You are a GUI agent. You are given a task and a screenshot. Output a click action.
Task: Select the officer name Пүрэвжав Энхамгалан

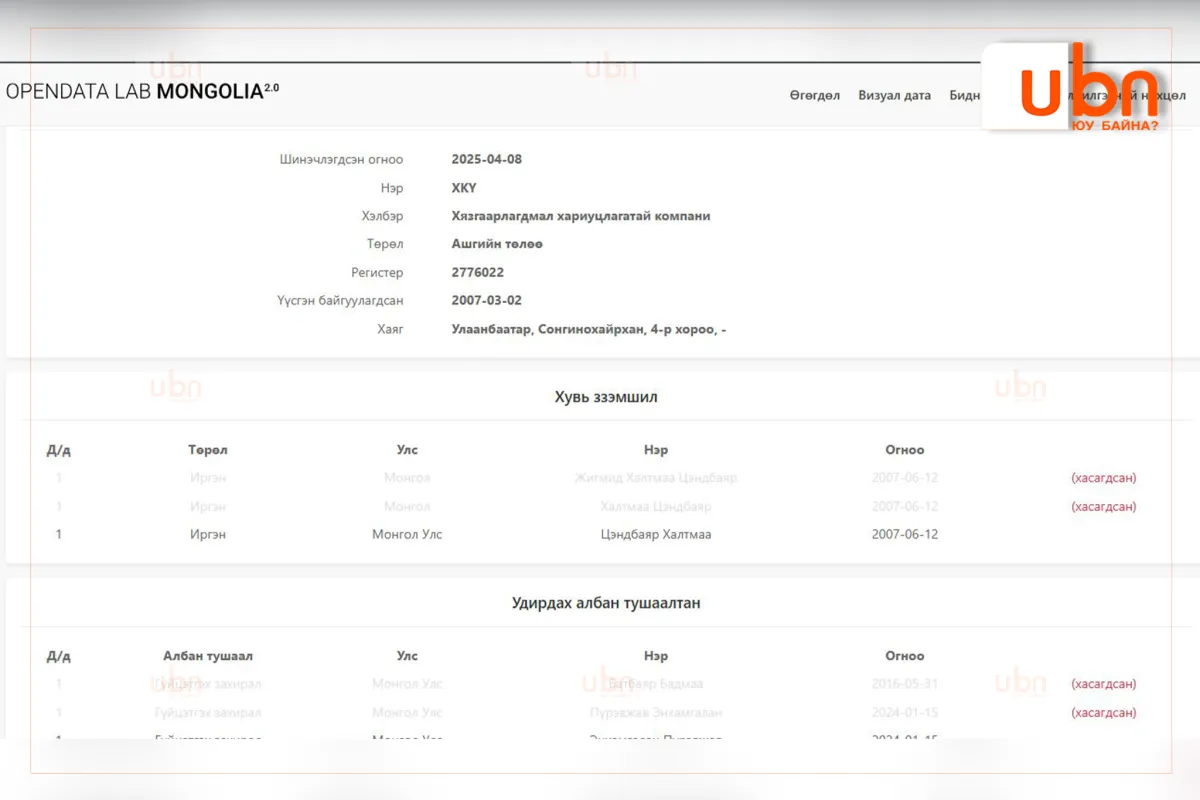tap(656, 713)
